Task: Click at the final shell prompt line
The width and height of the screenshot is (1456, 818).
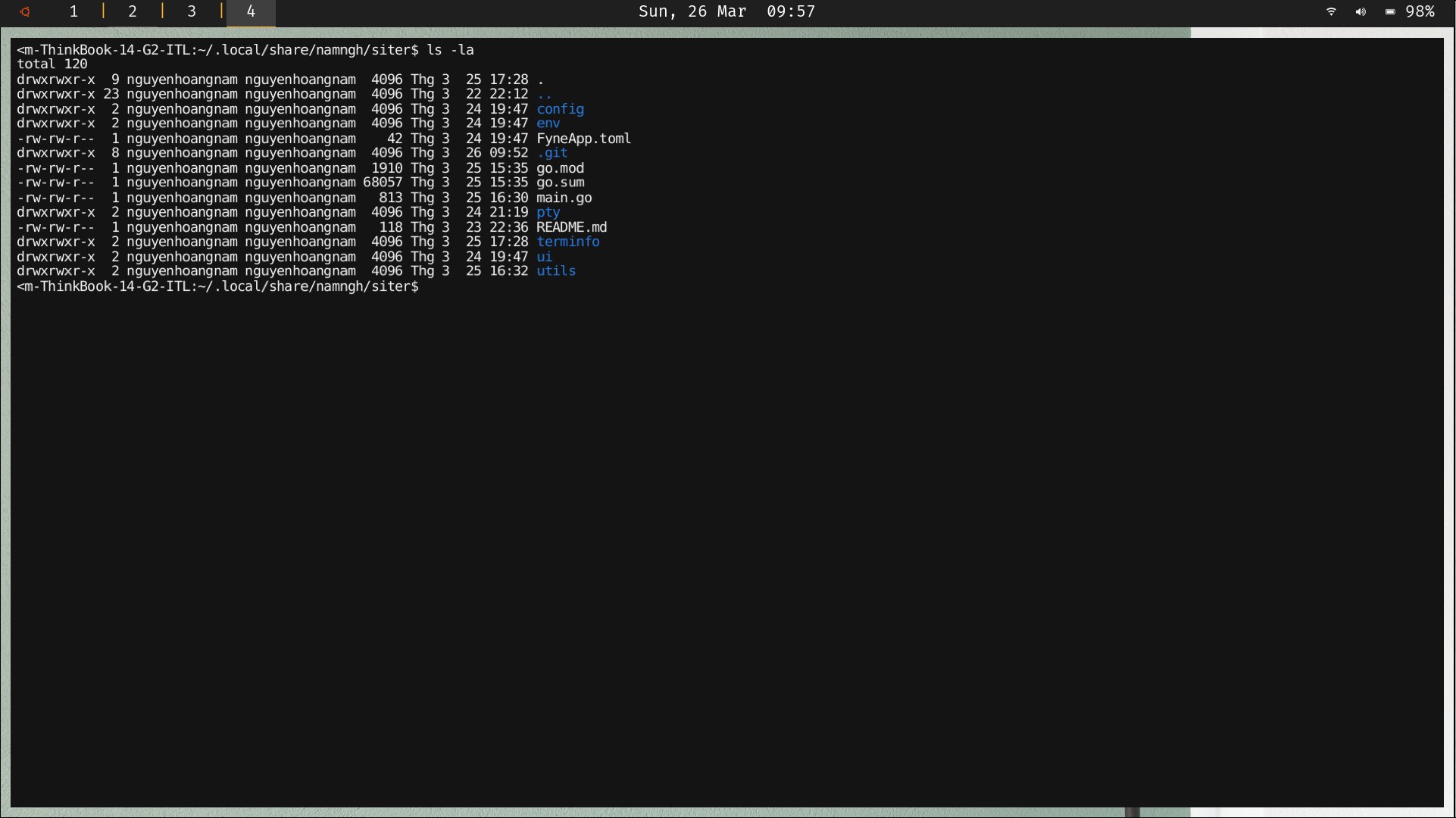Action: [217, 286]
